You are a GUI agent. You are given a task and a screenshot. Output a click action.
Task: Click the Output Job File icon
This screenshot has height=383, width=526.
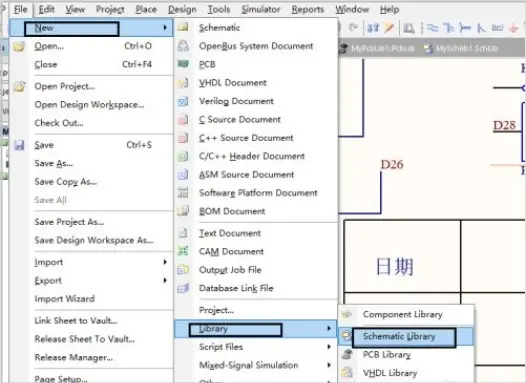(x=183, y=269)
